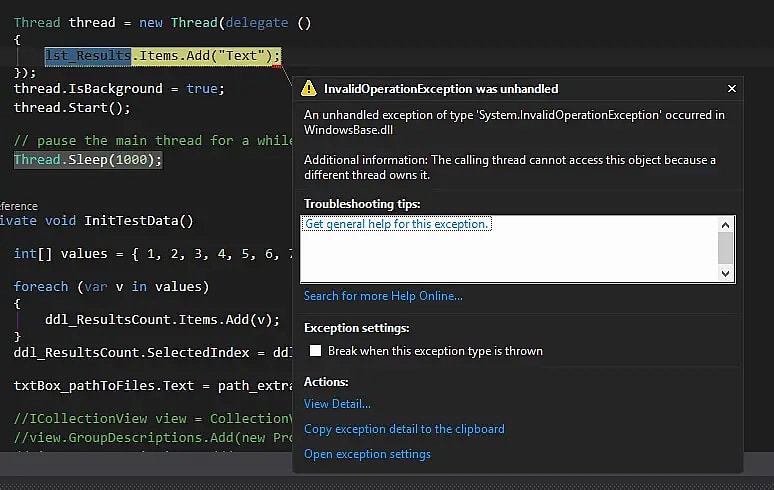Place cursor on Thread.Sleep(1000) line
Screen dimensions: 774x490
pyautogui.click(x=87, y=160)
